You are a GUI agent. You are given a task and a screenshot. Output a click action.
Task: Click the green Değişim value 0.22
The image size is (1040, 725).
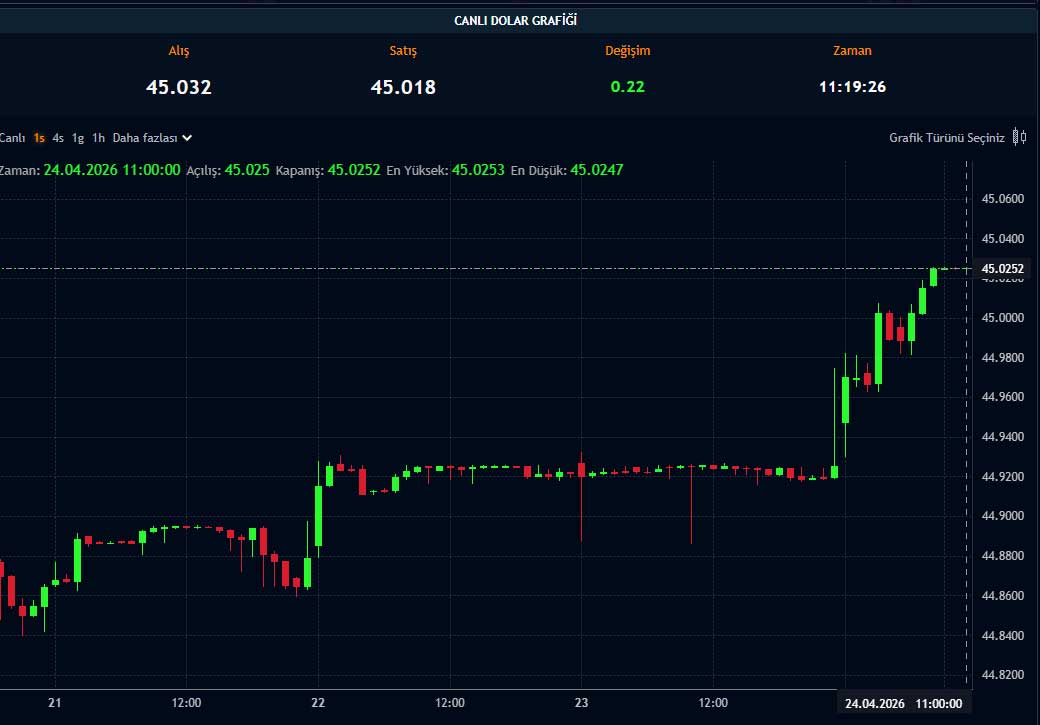pos(628,87)
